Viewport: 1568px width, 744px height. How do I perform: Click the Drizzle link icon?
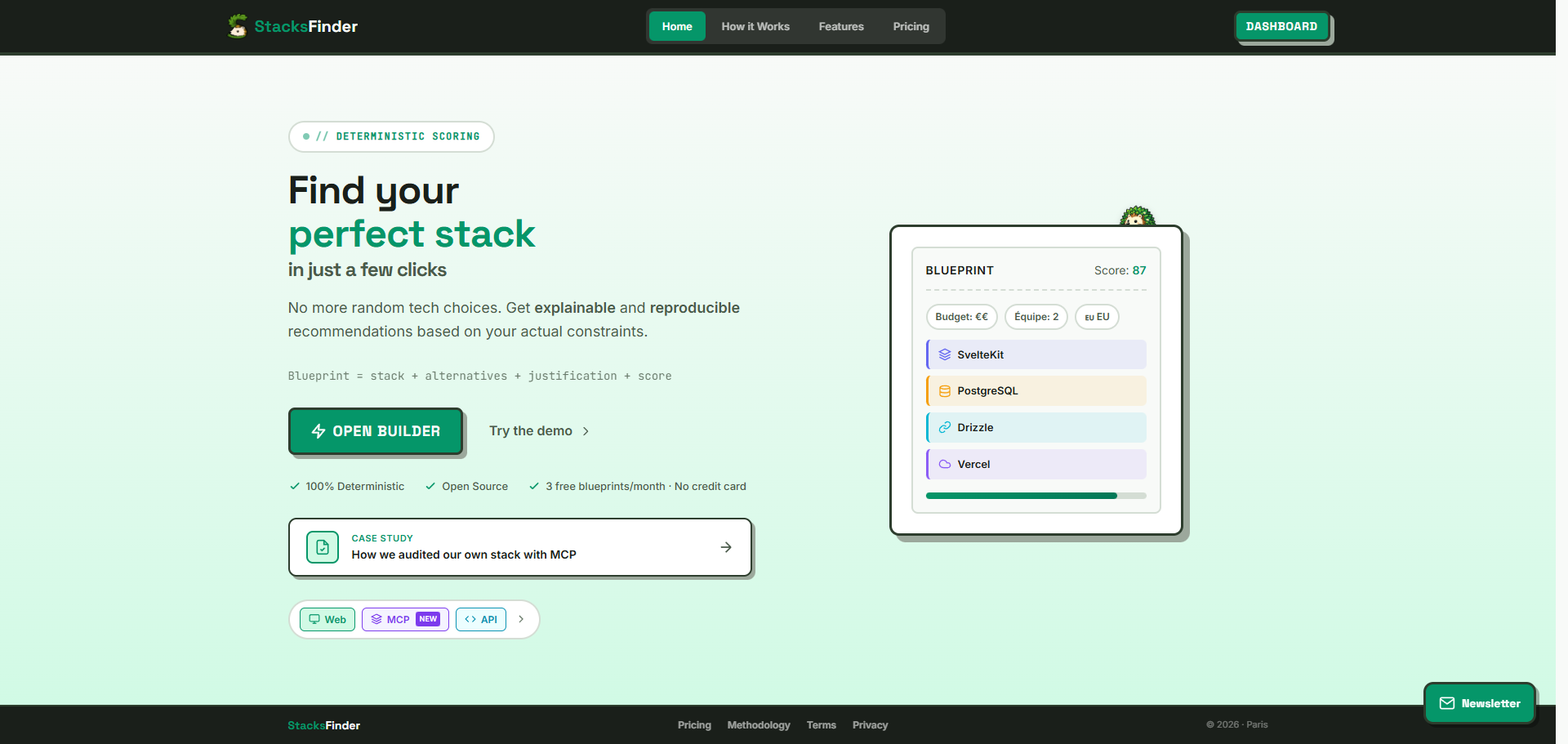[945, 427]
